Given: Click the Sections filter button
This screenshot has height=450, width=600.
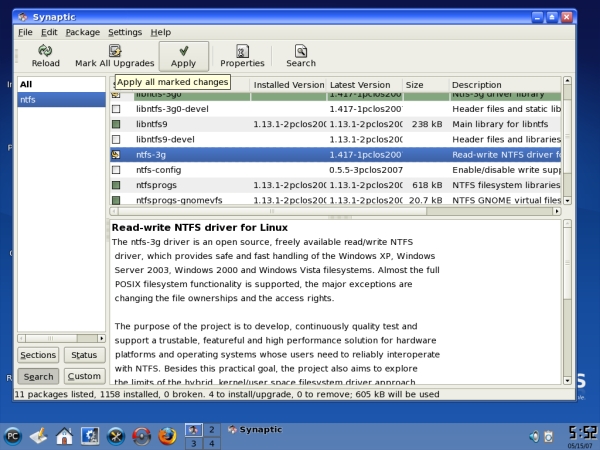Looking at the screenshot, I should click(38, 355).
